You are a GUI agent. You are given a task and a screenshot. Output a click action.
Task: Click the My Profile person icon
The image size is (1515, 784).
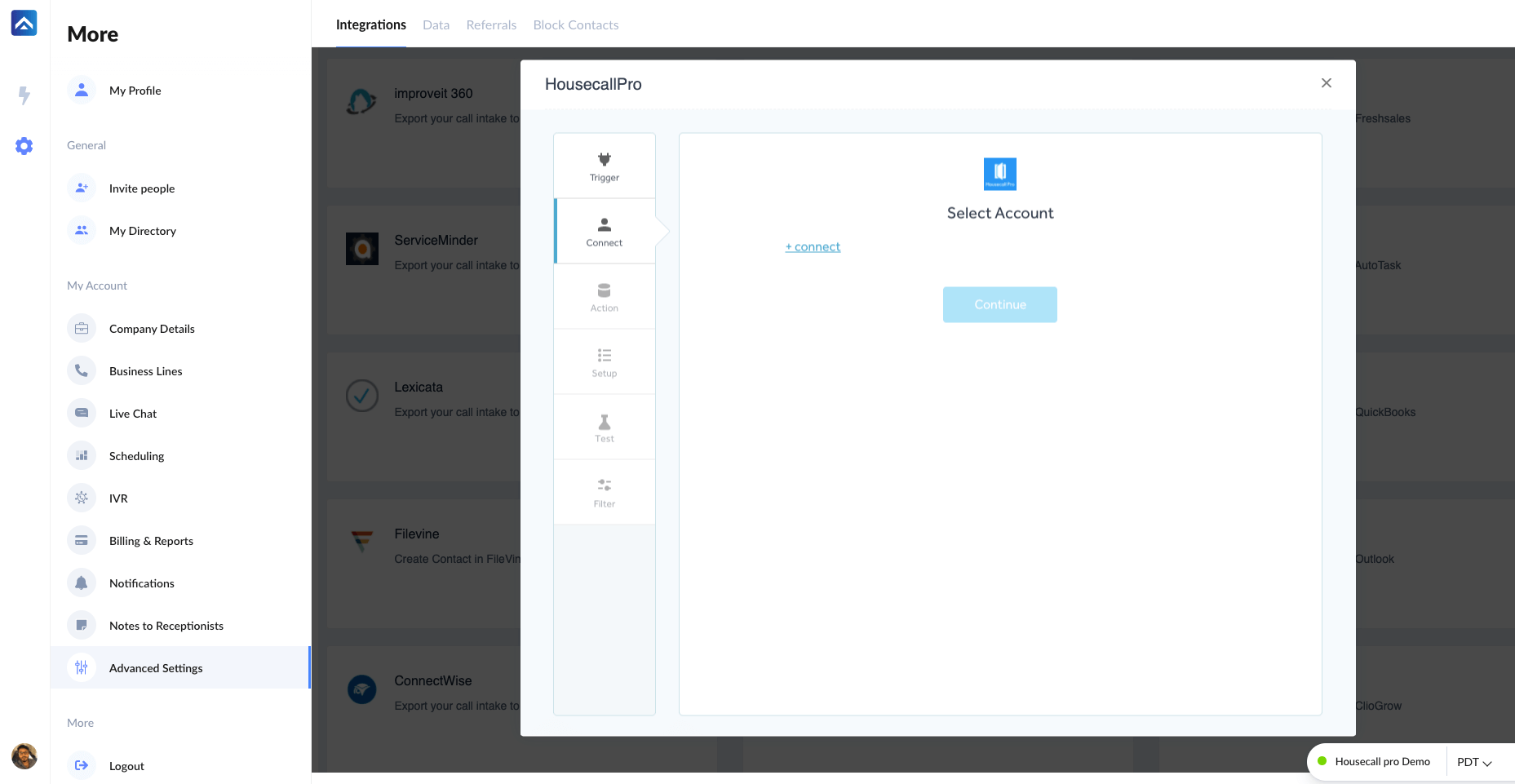pos(82,91)
